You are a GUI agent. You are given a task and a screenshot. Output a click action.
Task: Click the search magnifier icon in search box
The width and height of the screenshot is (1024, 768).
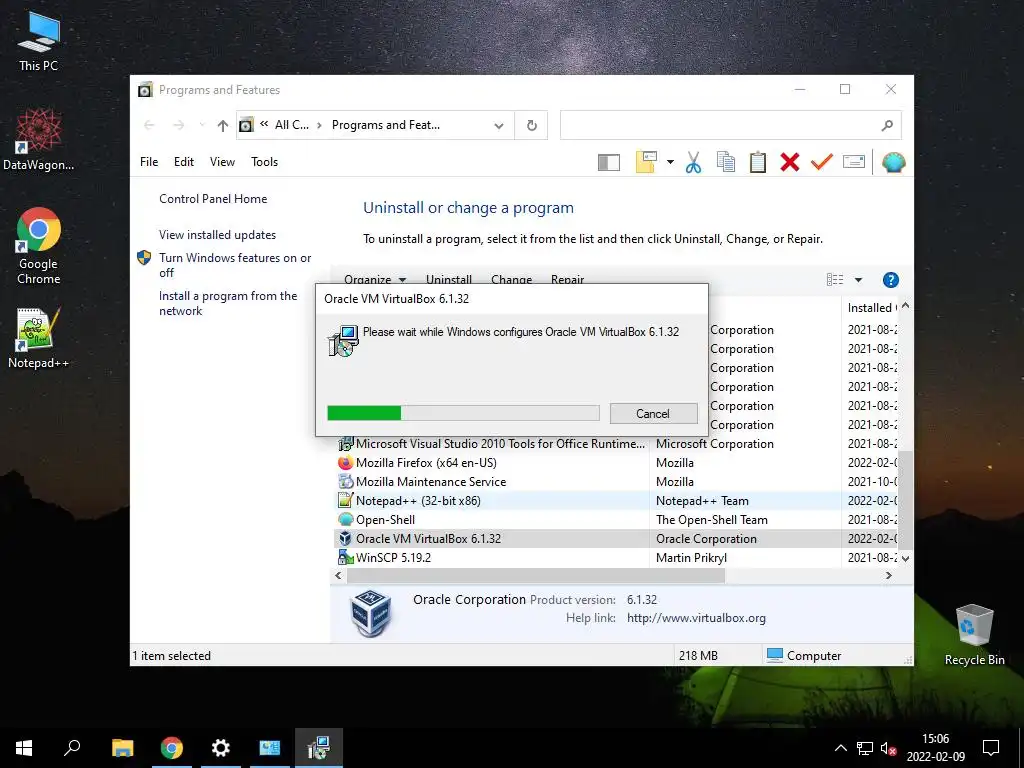coord(887,125)
